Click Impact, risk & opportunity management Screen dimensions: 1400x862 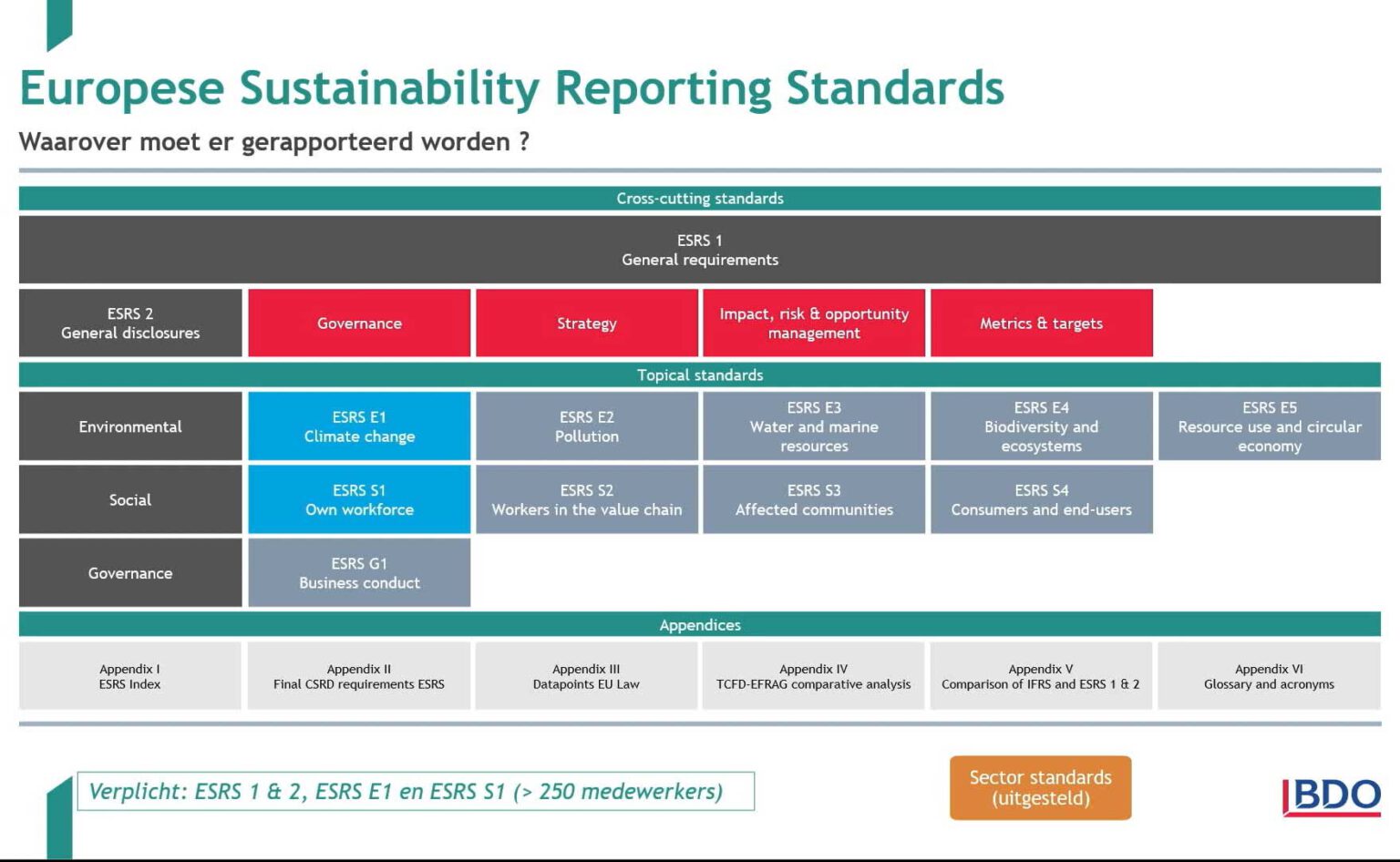(813, 323)
